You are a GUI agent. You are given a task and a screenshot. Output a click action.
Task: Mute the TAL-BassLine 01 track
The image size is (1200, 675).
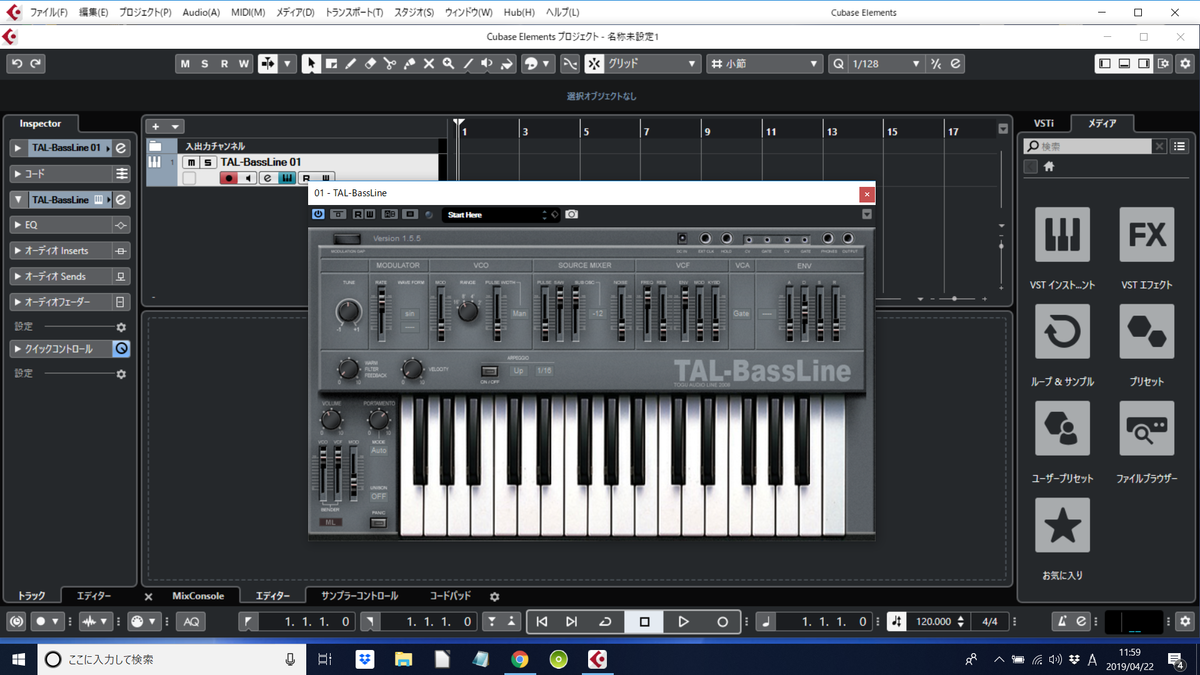click(x=191, y=162)
